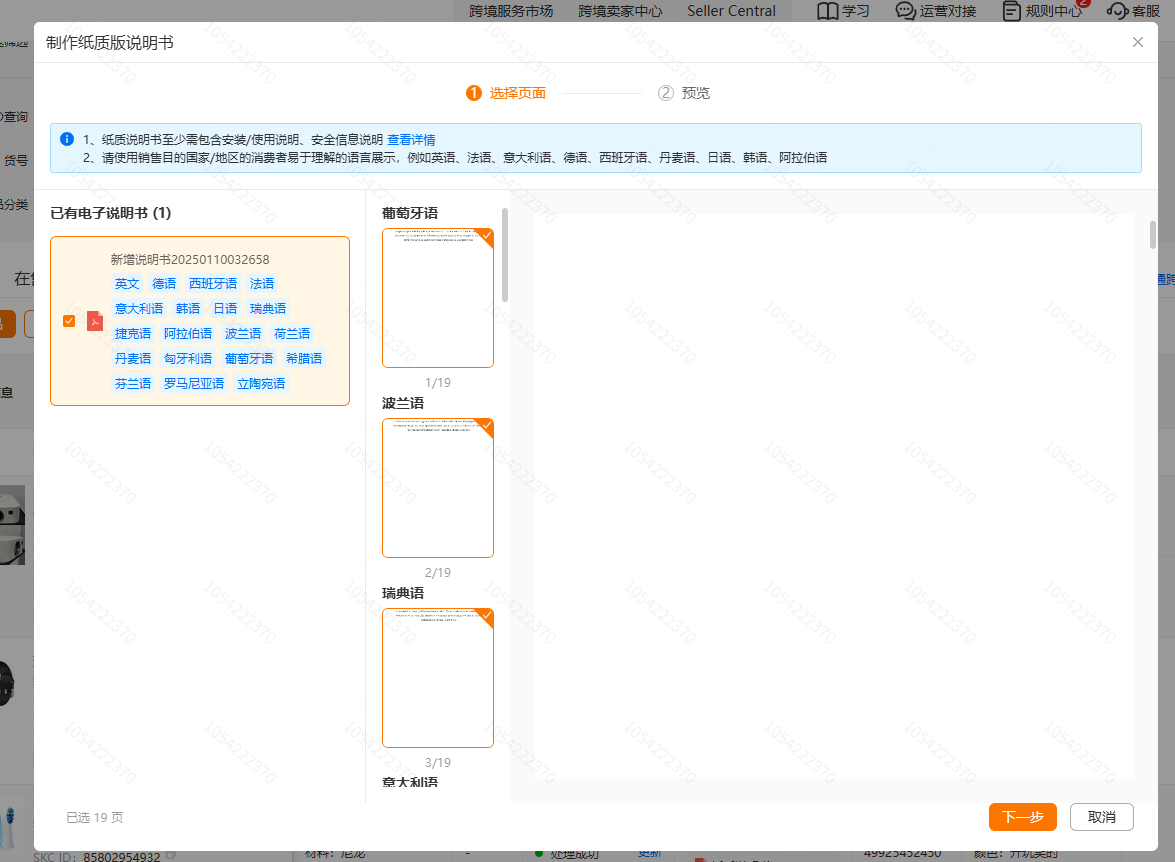Open the 查看详情 link

pos(411,139)
